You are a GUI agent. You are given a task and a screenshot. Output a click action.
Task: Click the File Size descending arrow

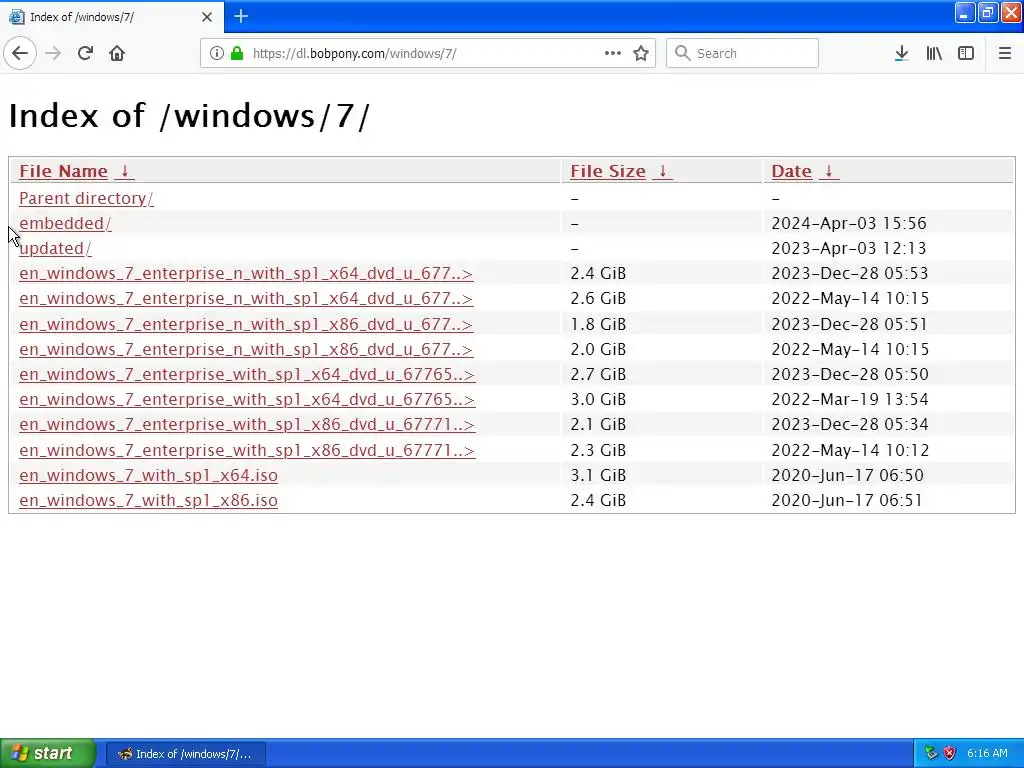coord(662,171)
